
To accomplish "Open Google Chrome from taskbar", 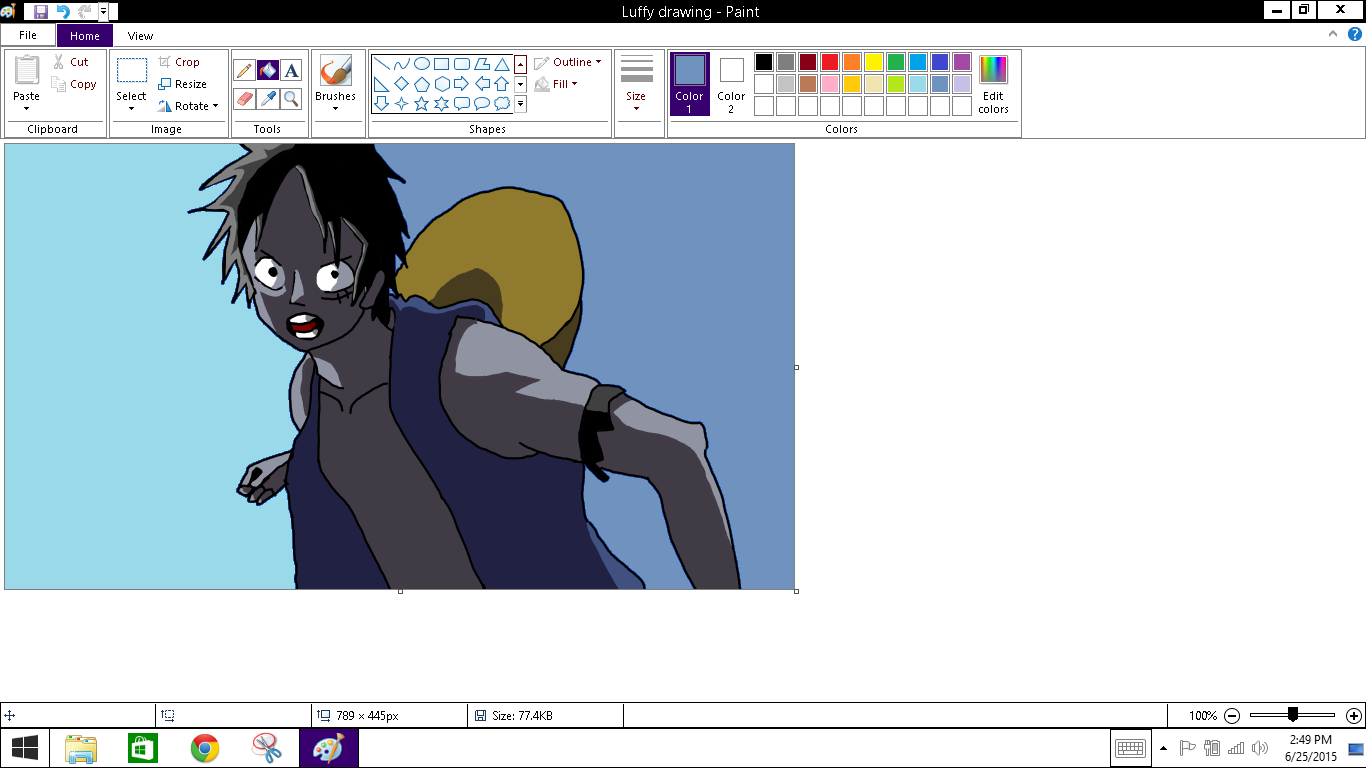I will coord(205,748).
